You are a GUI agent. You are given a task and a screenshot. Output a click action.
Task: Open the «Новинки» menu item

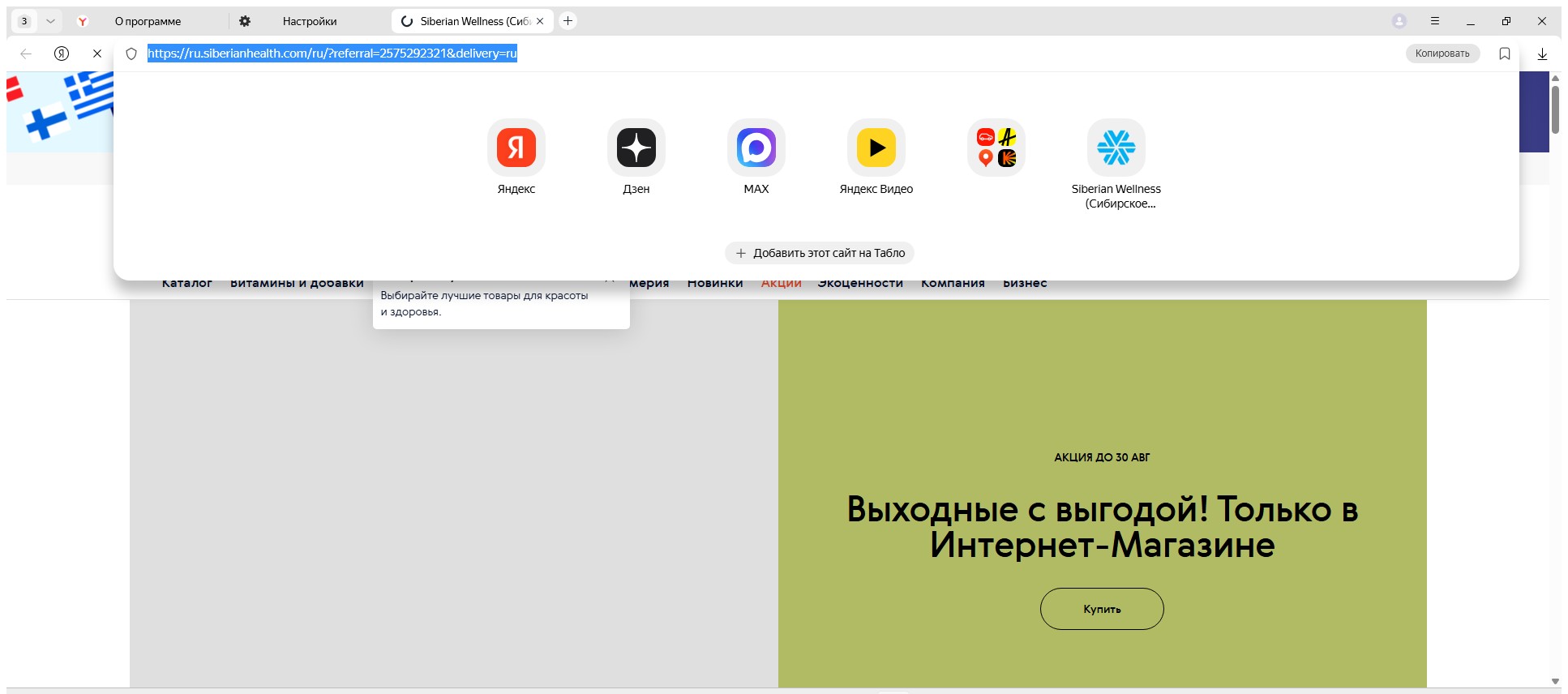click(715, 283)
